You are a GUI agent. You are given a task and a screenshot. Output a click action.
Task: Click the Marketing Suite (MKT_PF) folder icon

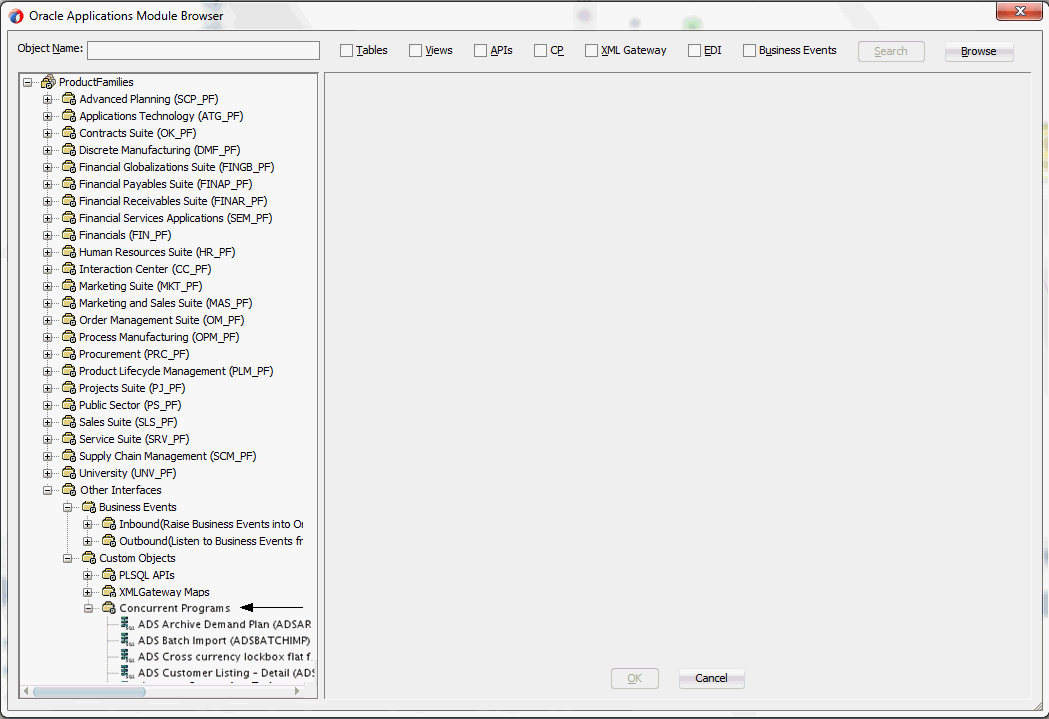click(x=69, y=286)
